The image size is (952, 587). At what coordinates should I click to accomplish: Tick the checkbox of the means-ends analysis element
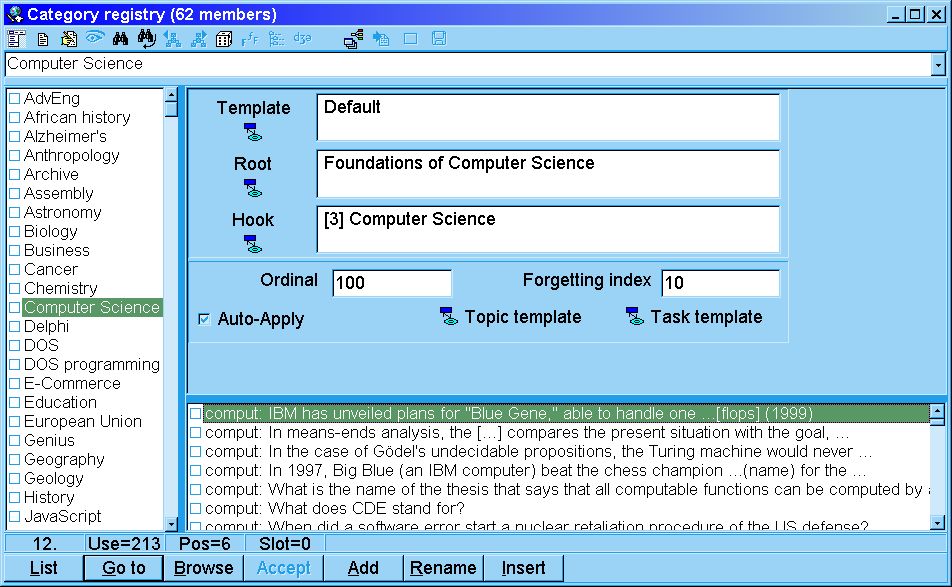tap(196, 433)
